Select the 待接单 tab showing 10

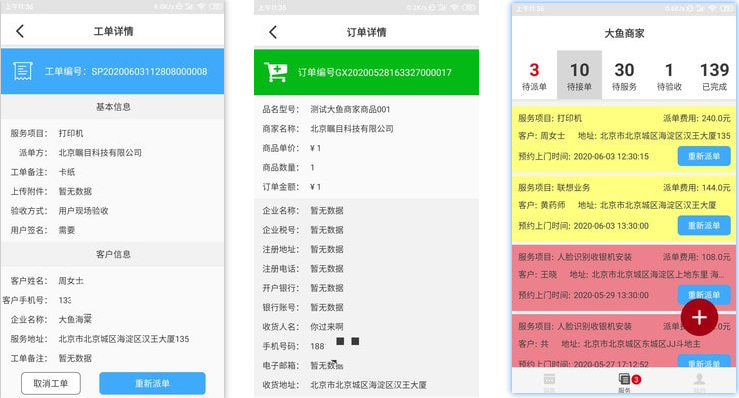coord(579,75)
